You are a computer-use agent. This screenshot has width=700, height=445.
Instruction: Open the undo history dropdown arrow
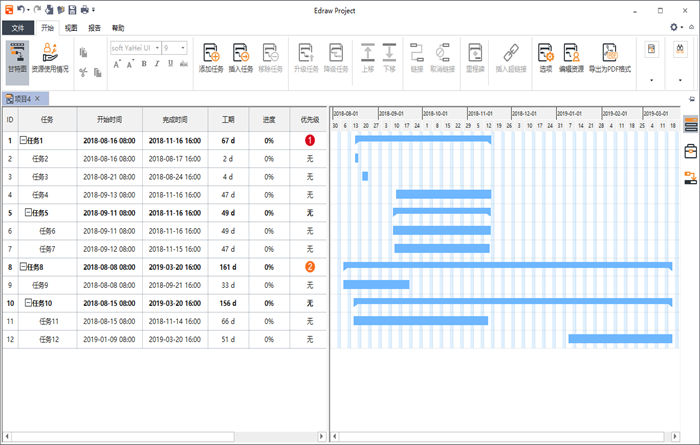pos(29,10)
